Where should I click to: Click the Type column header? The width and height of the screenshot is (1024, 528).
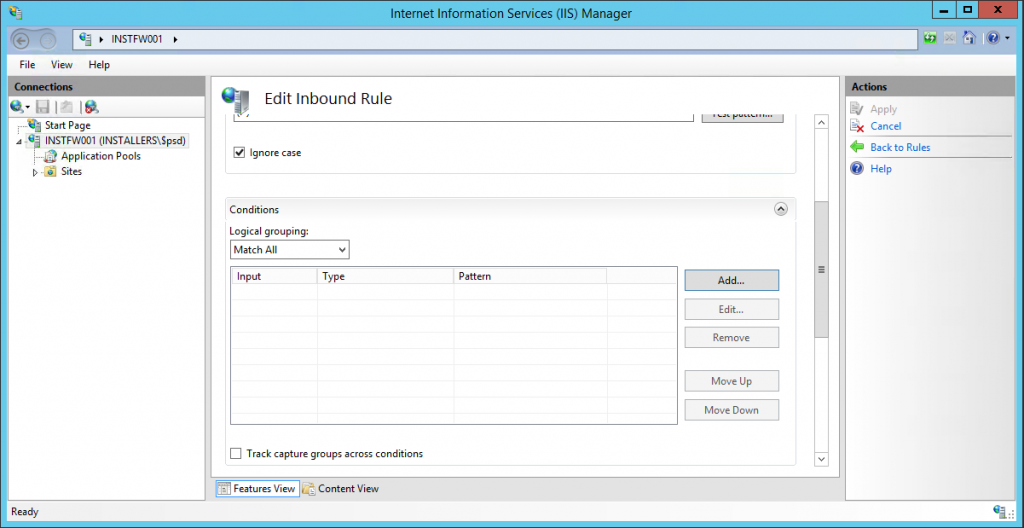pyautogui.click(x=385, y=276)
